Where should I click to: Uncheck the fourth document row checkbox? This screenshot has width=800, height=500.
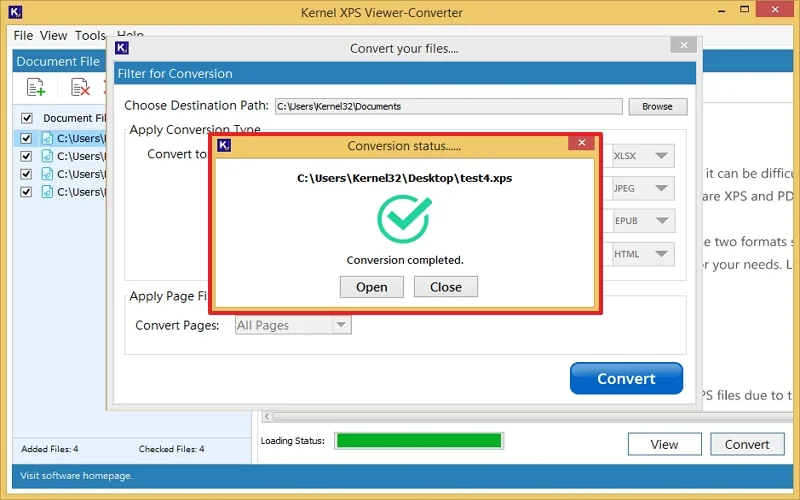[26, 192]
